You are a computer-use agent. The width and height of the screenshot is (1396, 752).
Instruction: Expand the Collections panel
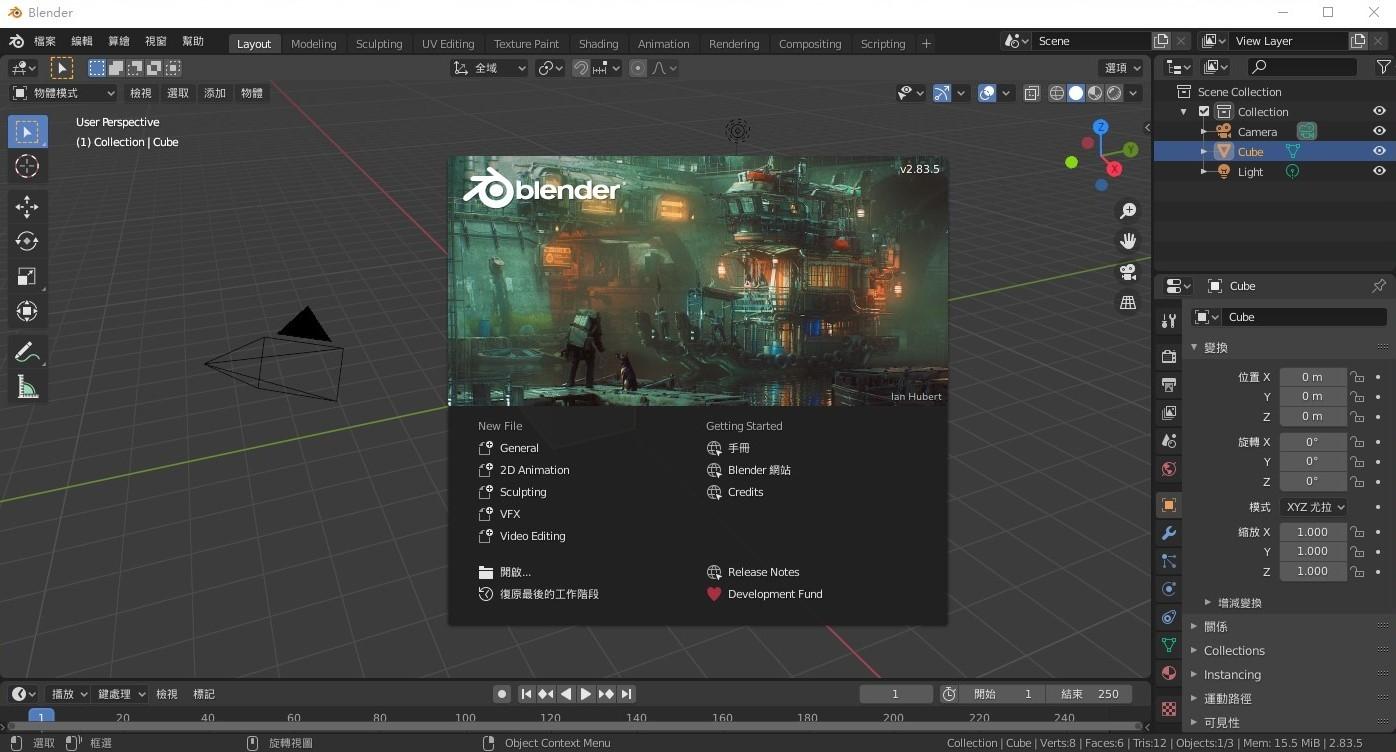click(1234, 650)
